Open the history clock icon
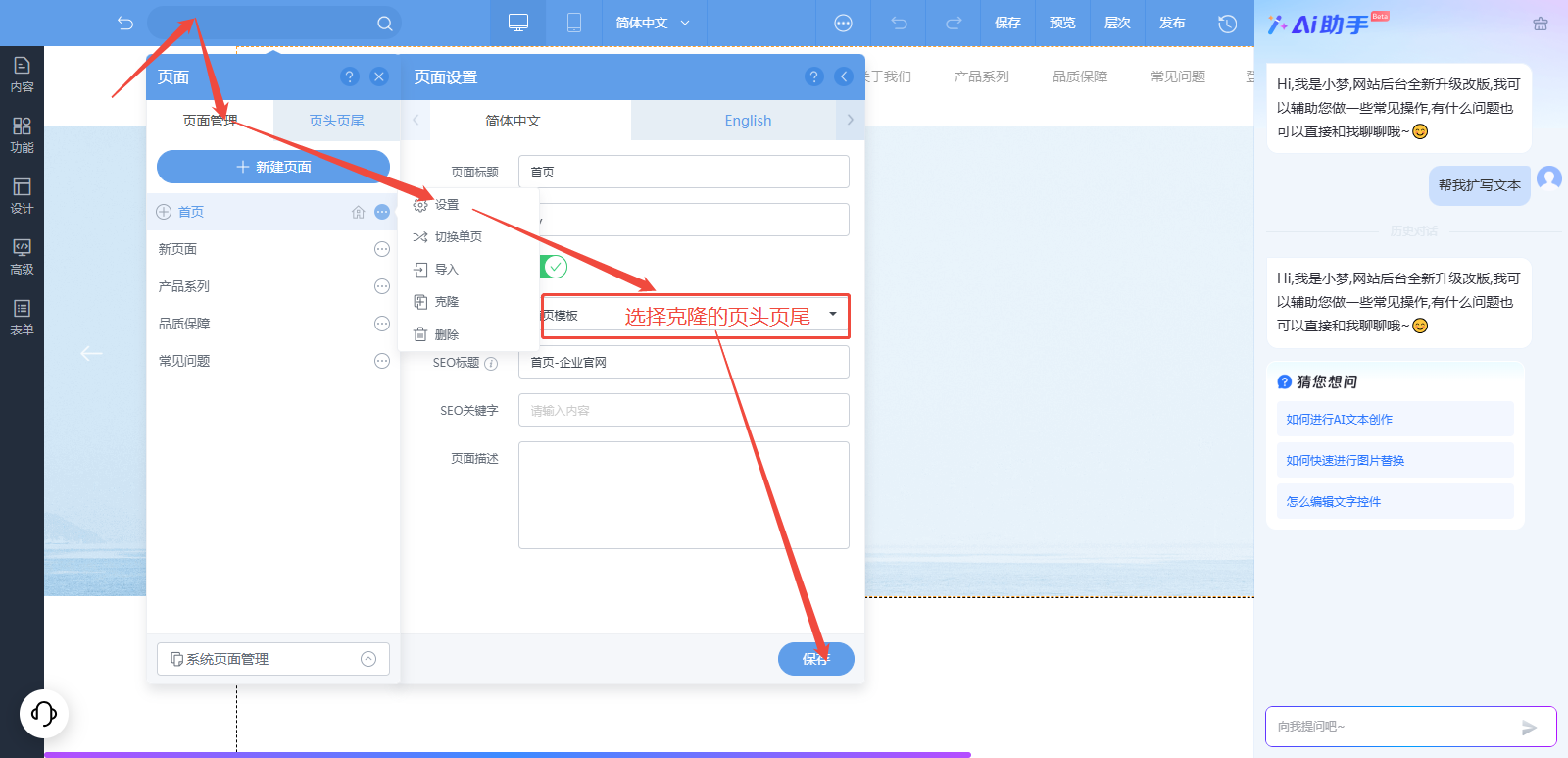The width and height of the screenshot is (1568, 758). coord(1227,23)
